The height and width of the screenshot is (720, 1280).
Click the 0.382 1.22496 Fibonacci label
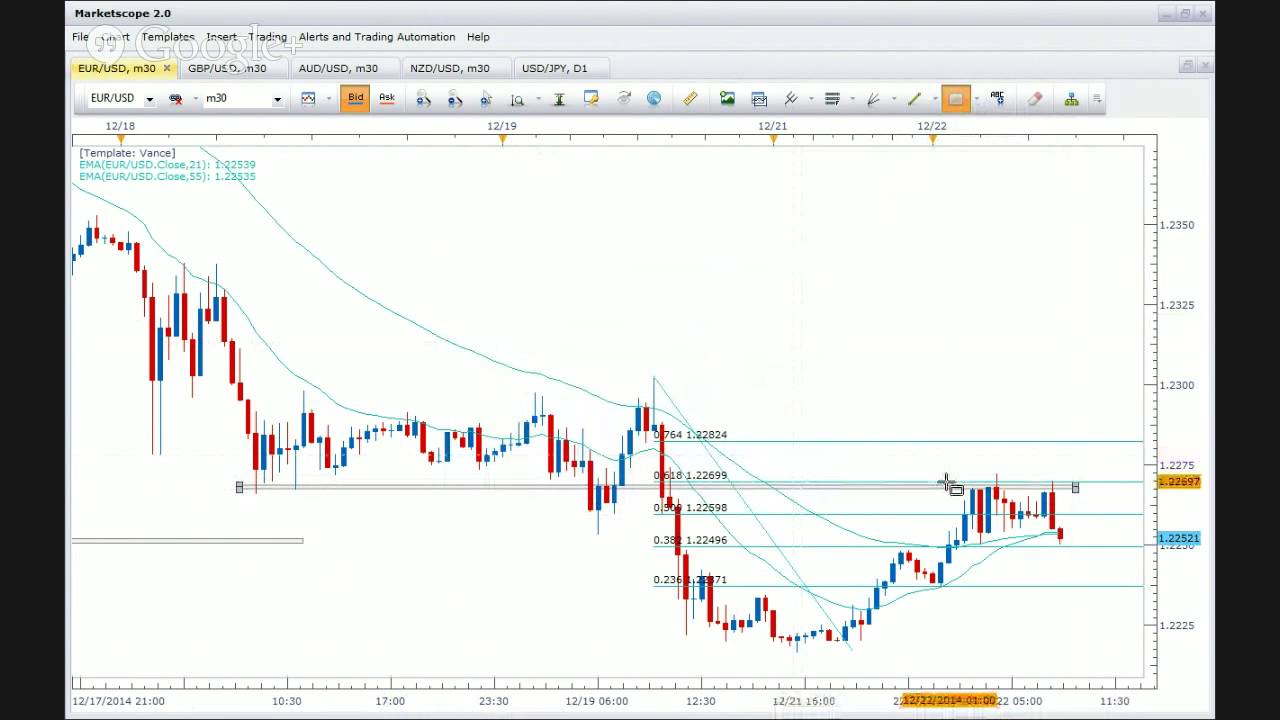[690, 540]
